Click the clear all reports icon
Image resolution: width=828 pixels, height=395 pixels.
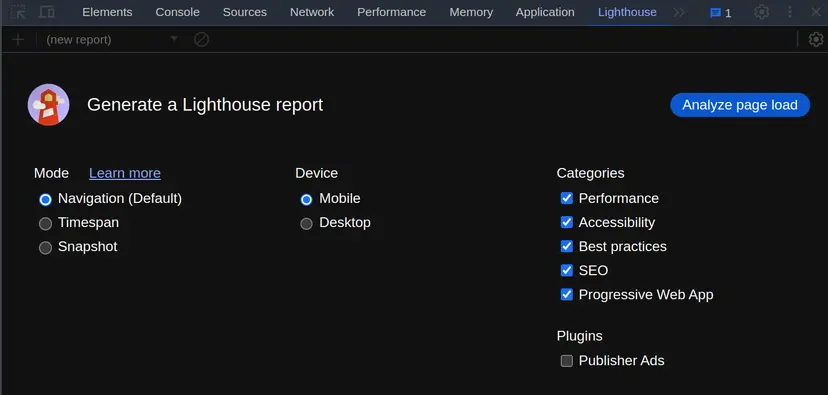pos(201,40)
